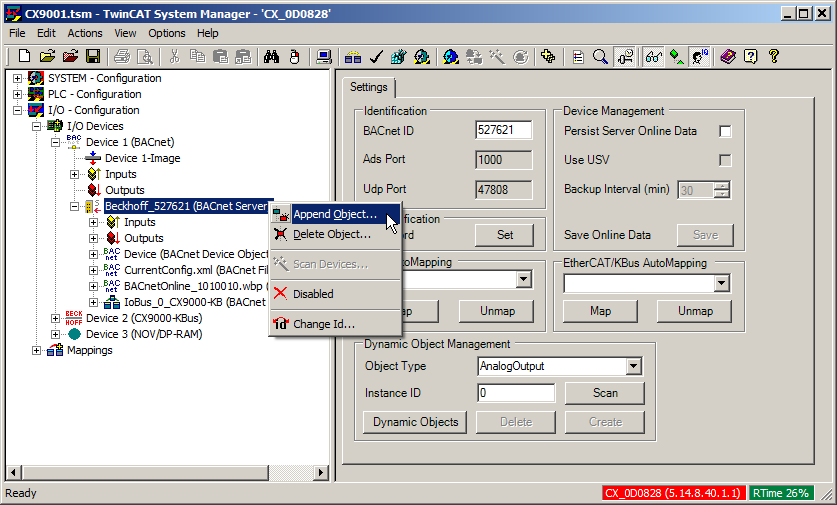Expand the PLC - Configuration node

18,94
